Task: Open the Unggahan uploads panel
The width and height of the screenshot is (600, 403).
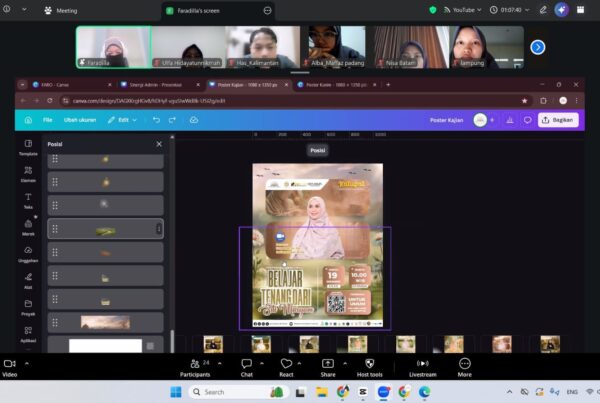Action: point(28,252)
